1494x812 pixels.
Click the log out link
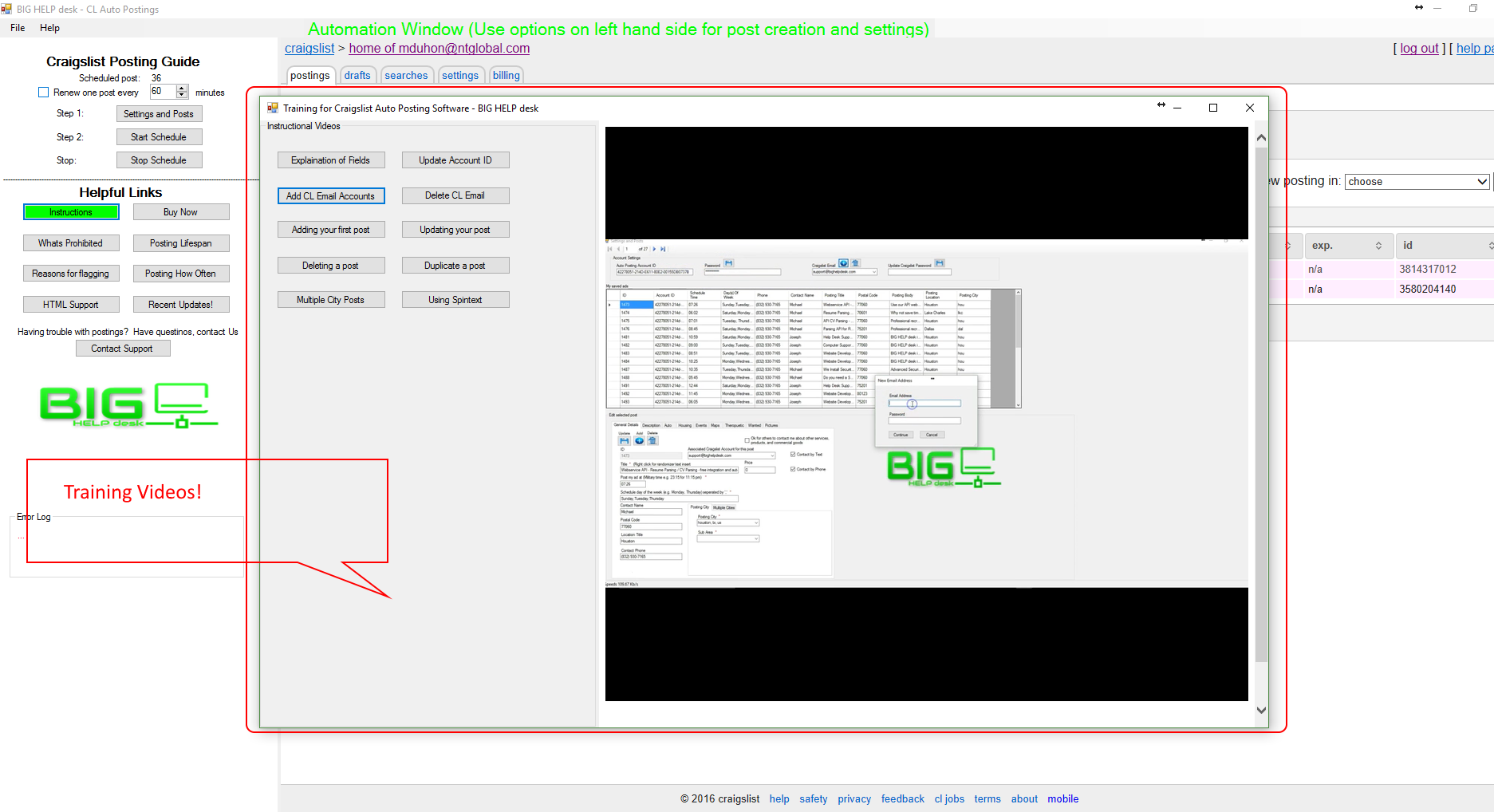click(1419, 49)
